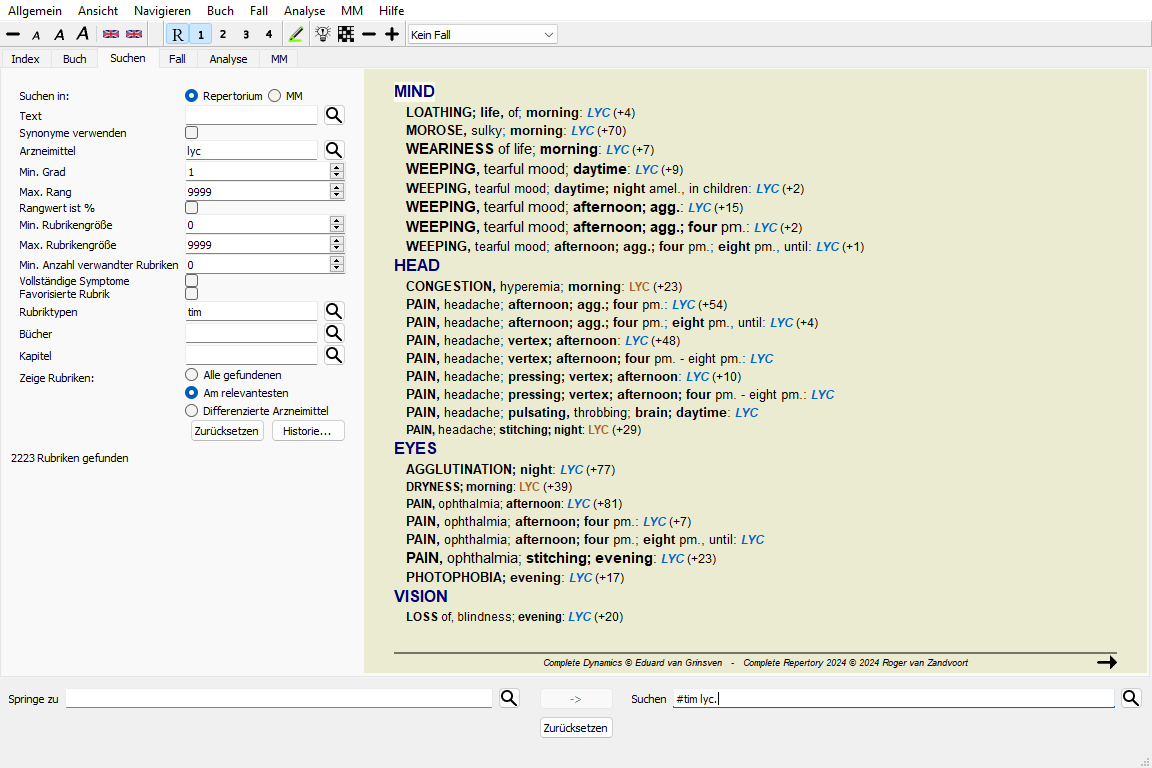Open the Analyse menu
Image resolution: width=1152 pixels, height=768 pixels.
tap(304, 10)
